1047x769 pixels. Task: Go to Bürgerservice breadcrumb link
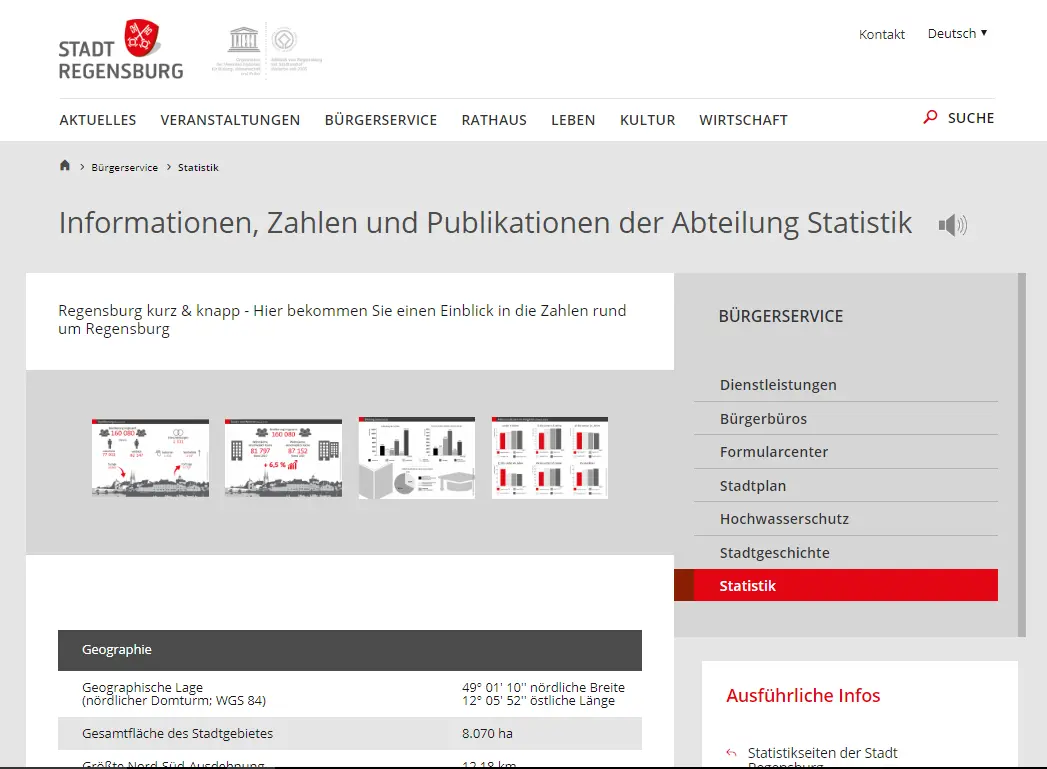coord(124,167)
